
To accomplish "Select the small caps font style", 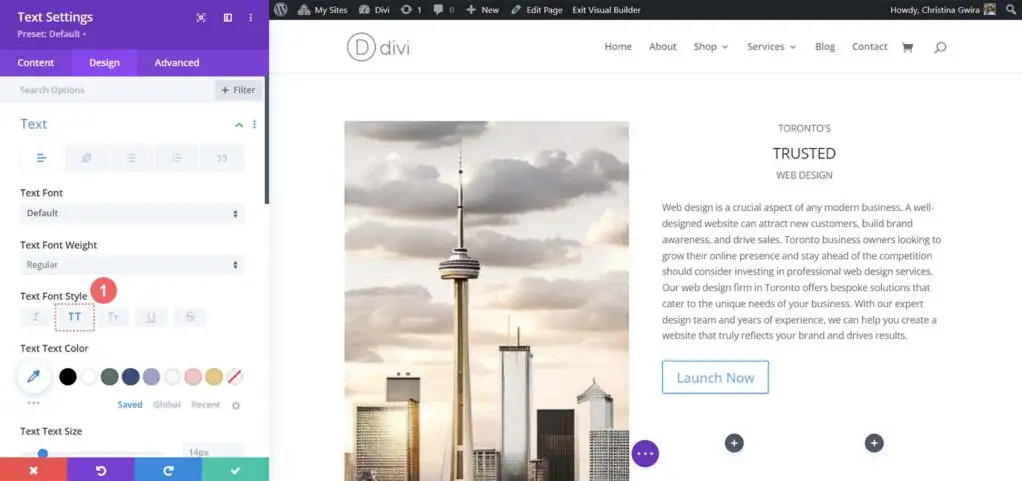I will [x=113, y=317].
